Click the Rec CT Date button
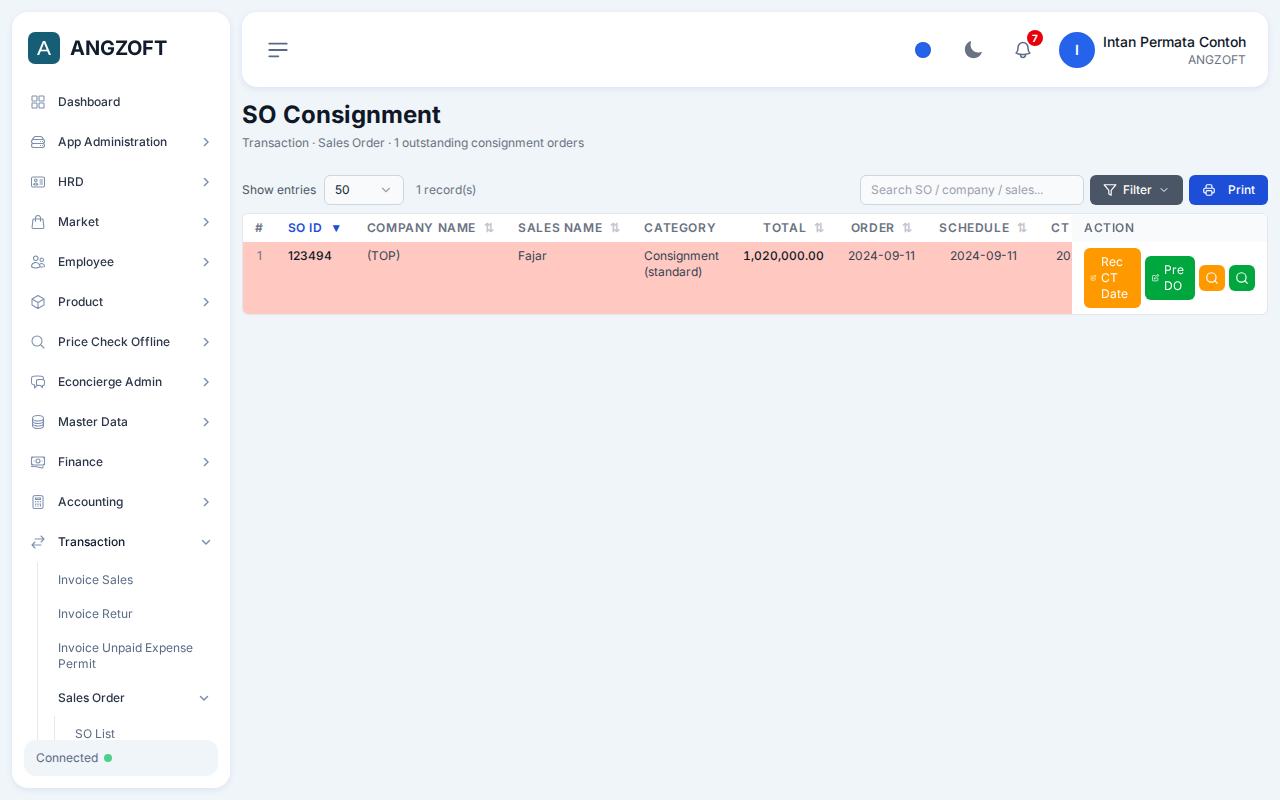 coord(1112,278)
